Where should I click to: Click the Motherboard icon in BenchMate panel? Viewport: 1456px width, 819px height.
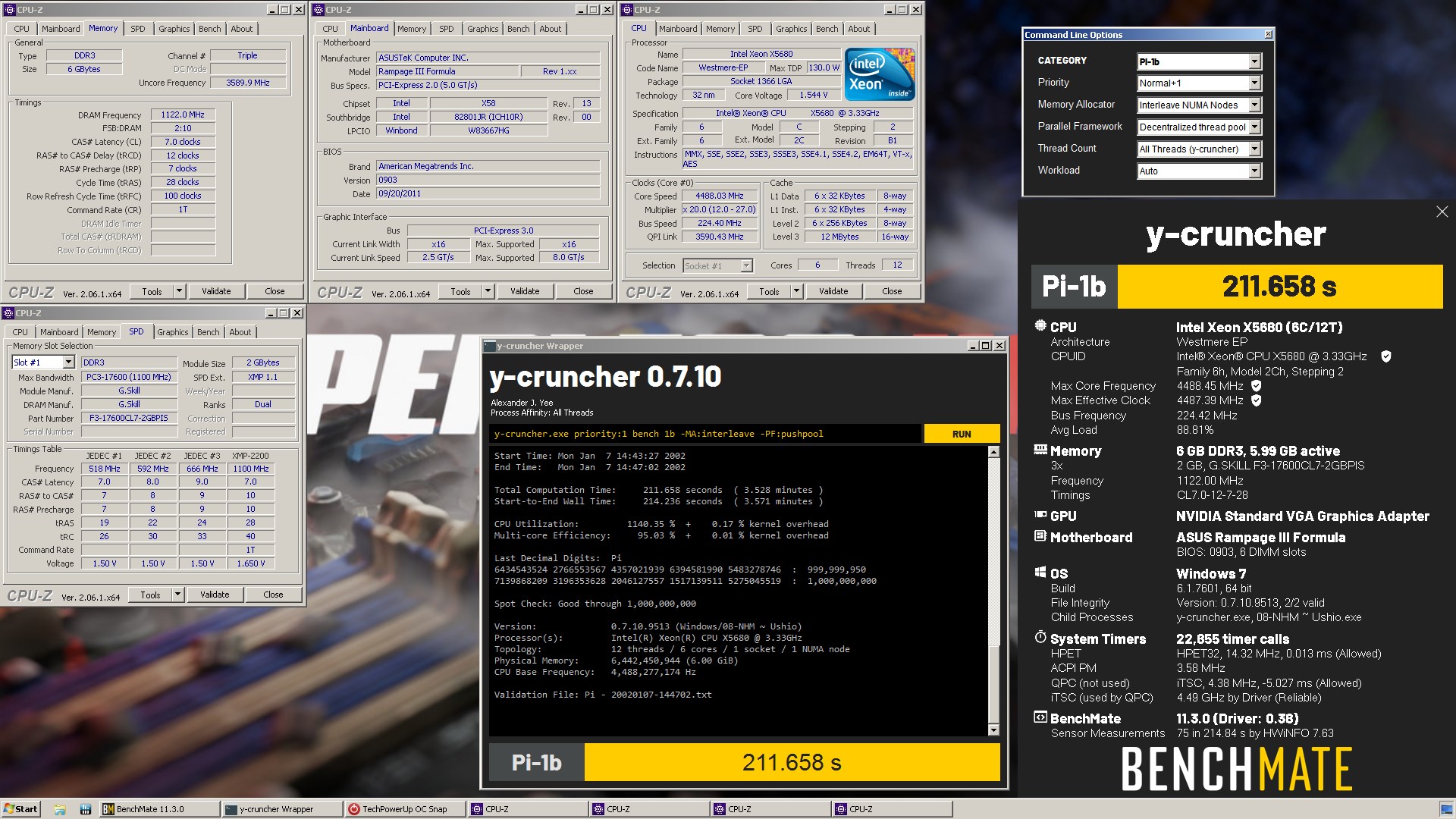pyautogui.click(x=1040, y=536)
